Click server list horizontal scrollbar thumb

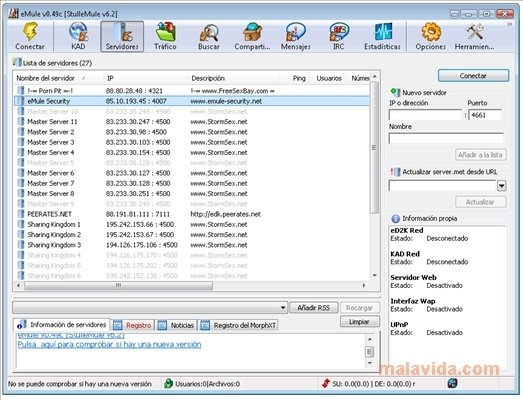click(118, 285)
